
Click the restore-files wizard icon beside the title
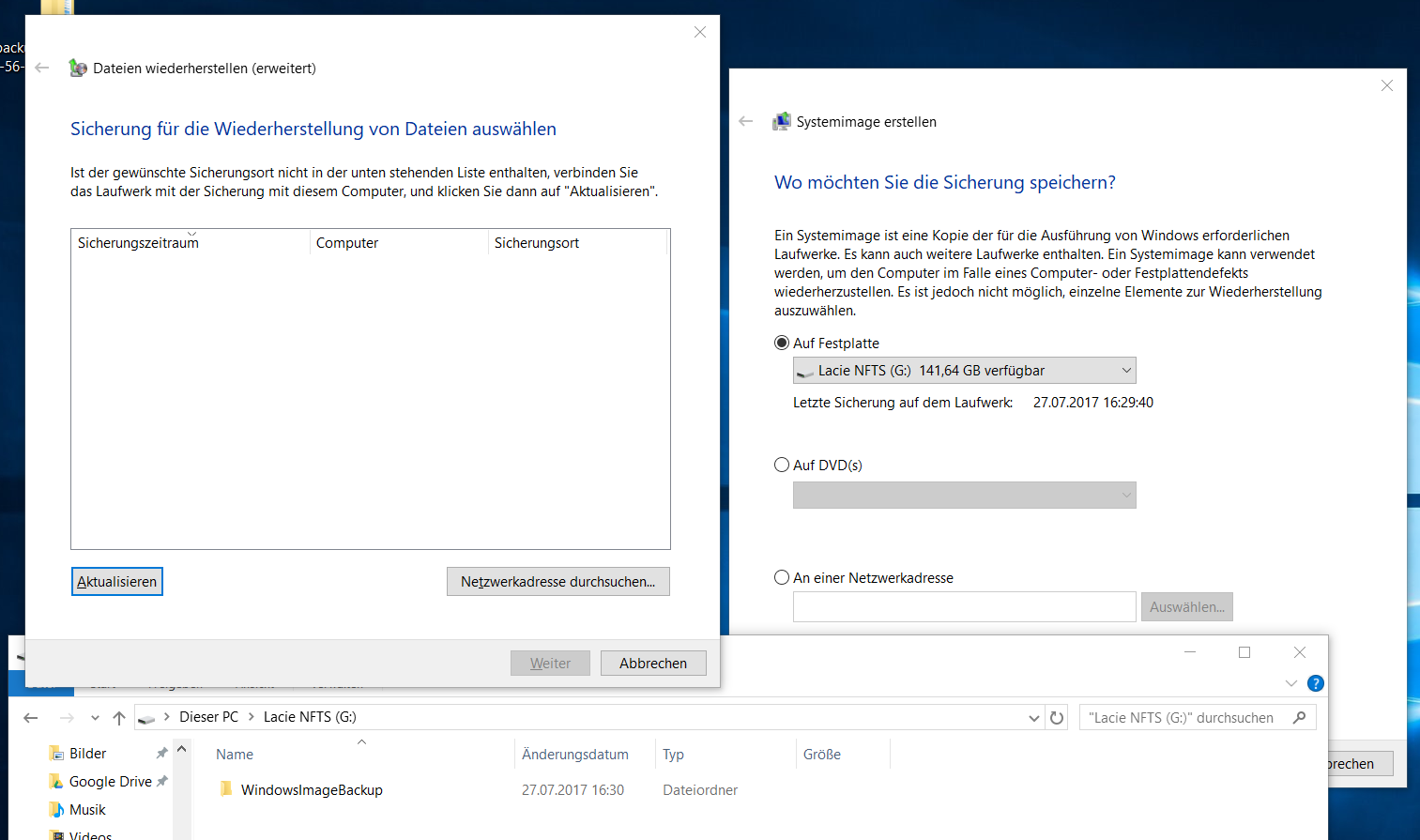click(78, 68)
